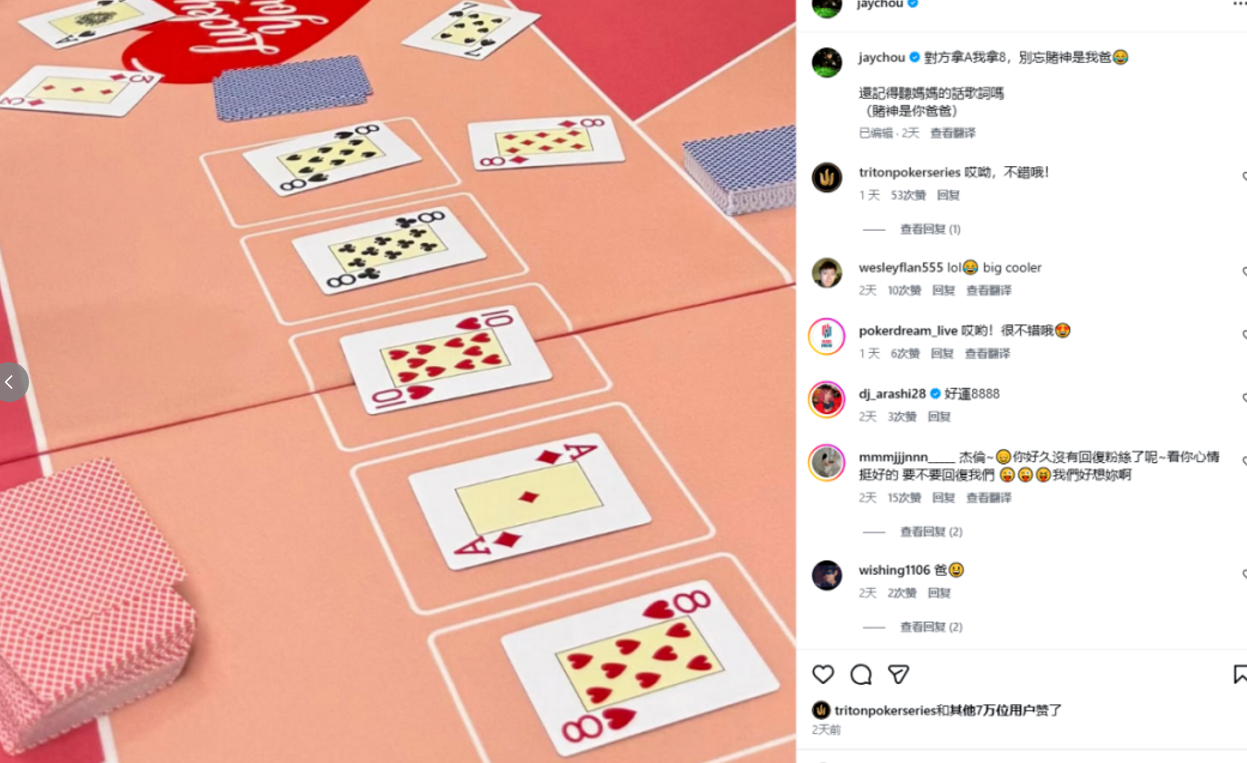Expand replies under wishing1106 comment
Image resolution: width=1247 pixels, height=763 pixels.
(931, 627)
